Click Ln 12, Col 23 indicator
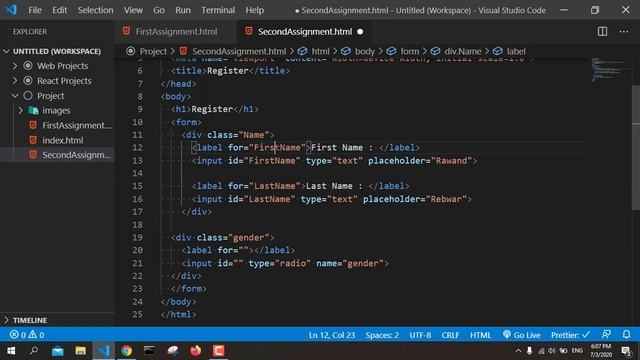Screen dimensions: 640x360 [331, 335]
